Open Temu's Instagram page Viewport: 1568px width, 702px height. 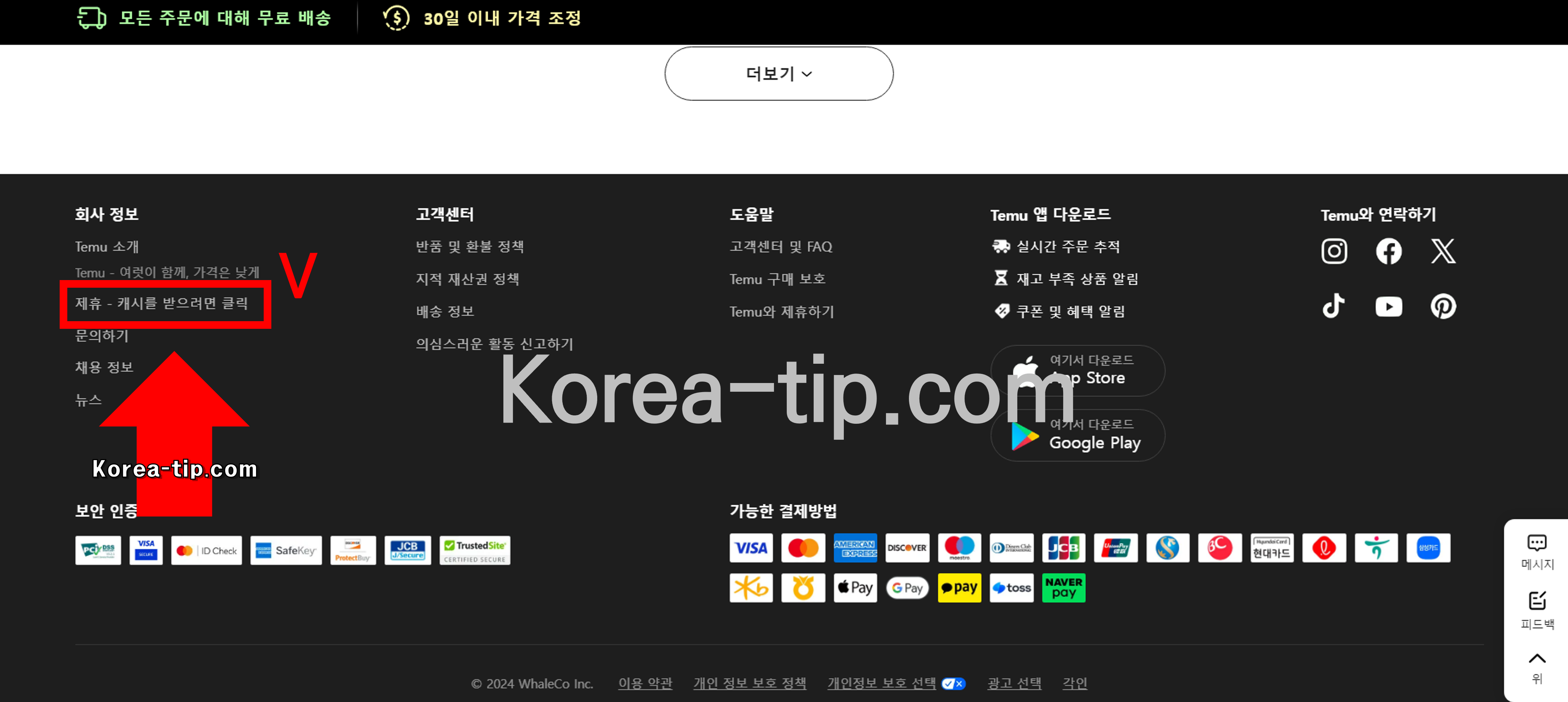click(1334, 251)
